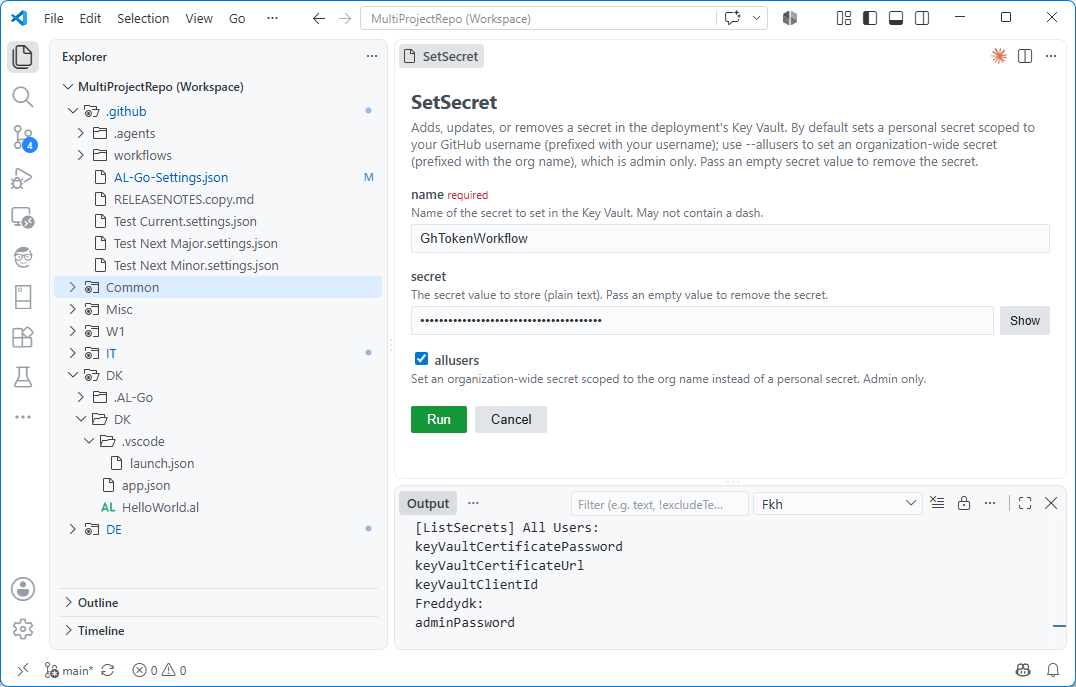Open the Remote Explorer view
Image resolution: width=1076 pixels, height=687 pixels.
23,218
